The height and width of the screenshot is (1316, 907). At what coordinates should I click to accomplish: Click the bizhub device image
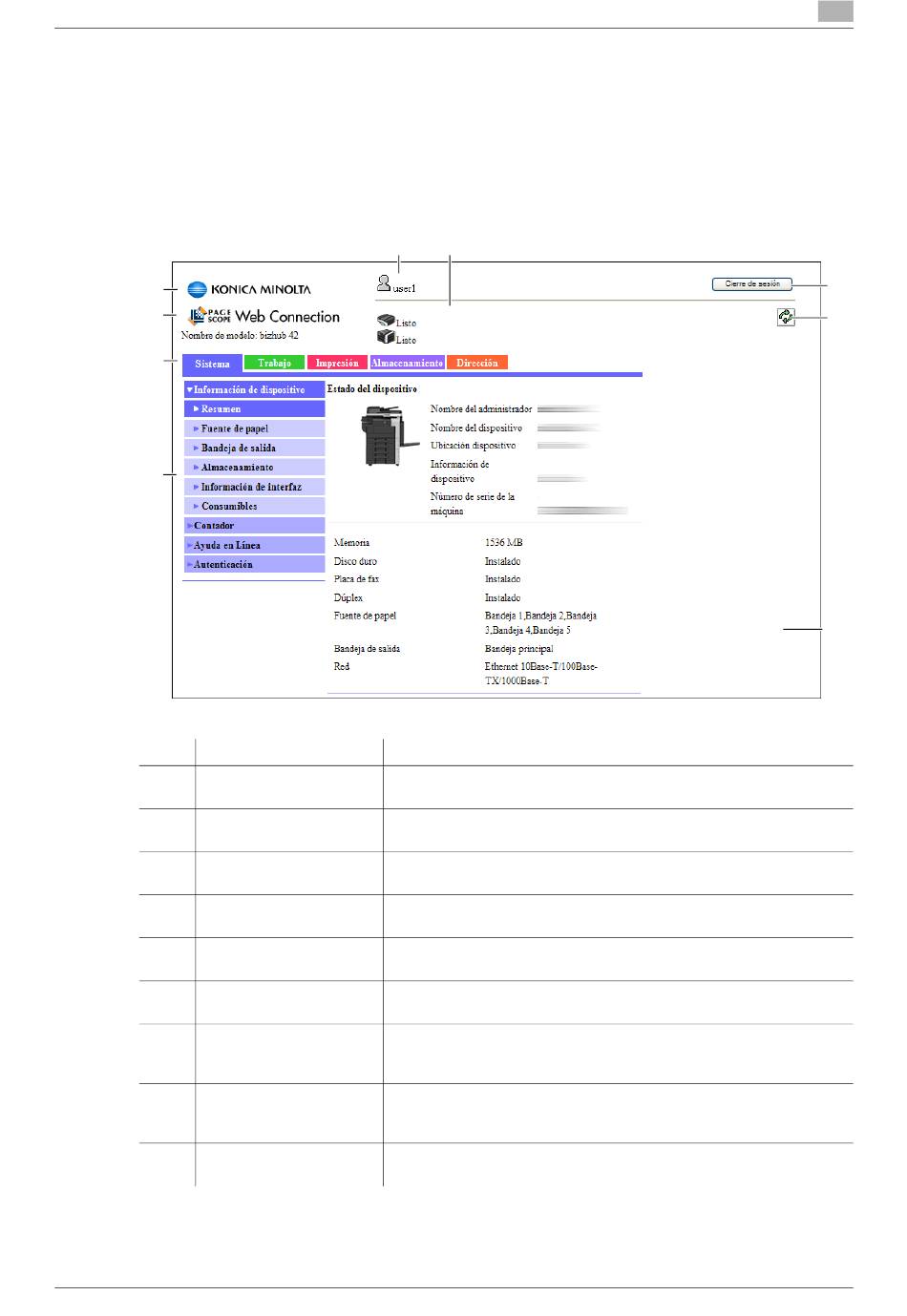point(390,435)
